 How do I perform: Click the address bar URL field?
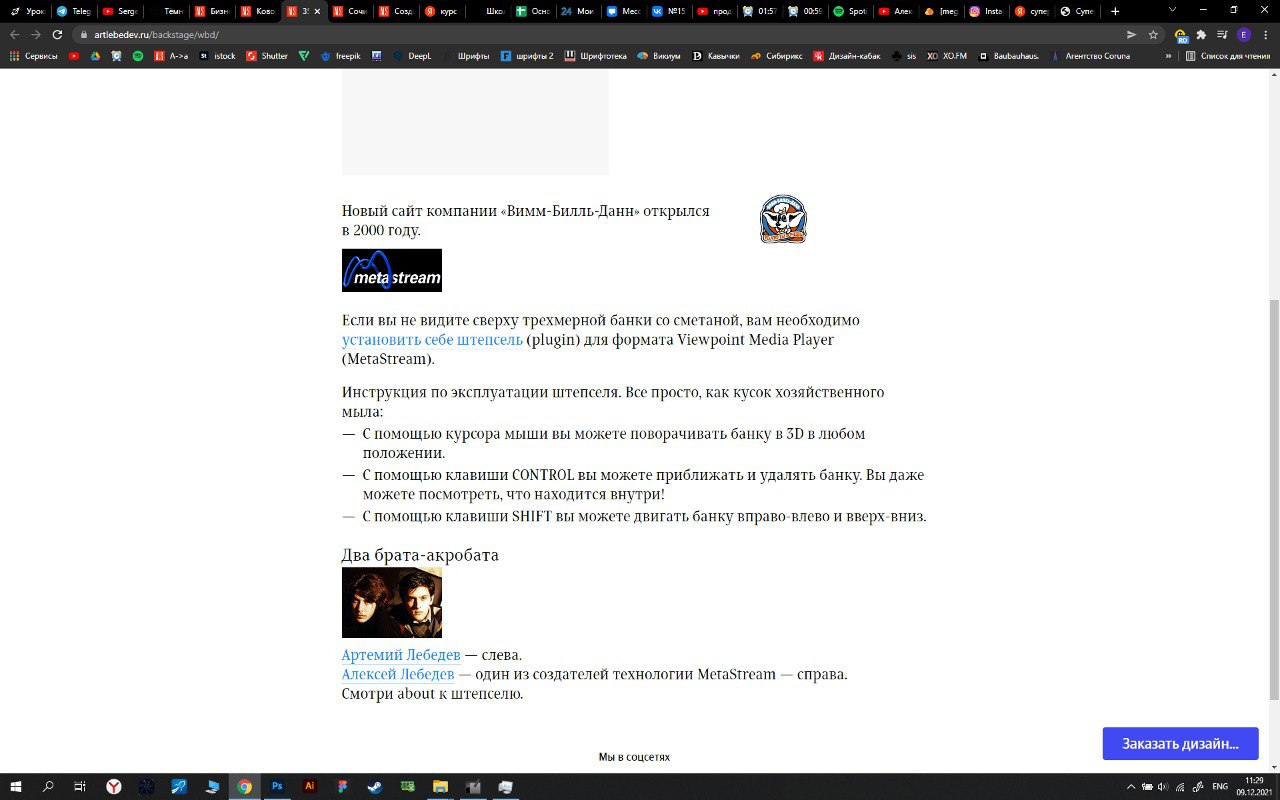click(600, 34)
